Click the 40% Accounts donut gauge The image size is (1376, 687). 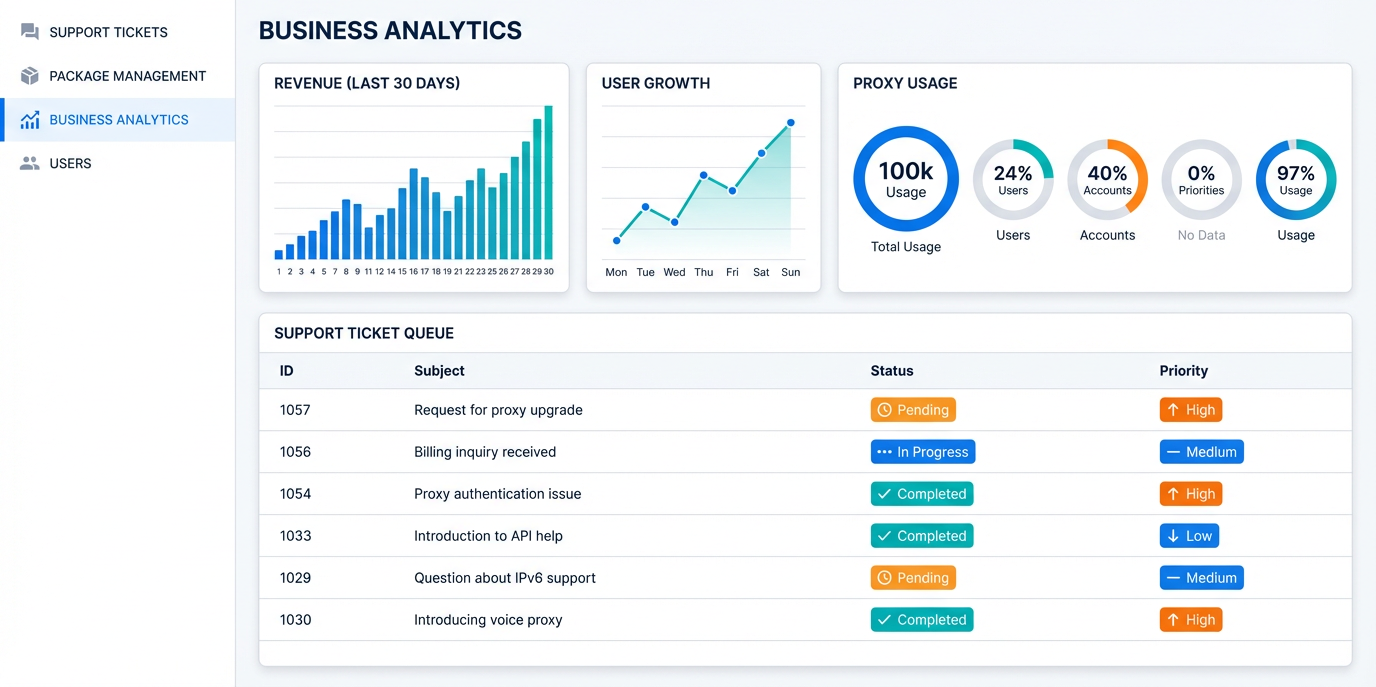click(x=1107, y=180)
